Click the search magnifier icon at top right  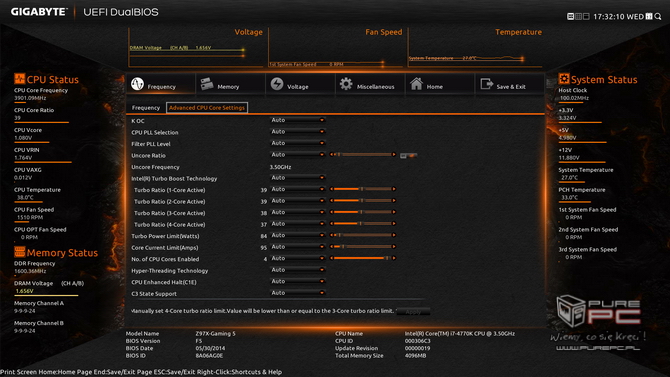pyautogui.click(x=658, y=16)
